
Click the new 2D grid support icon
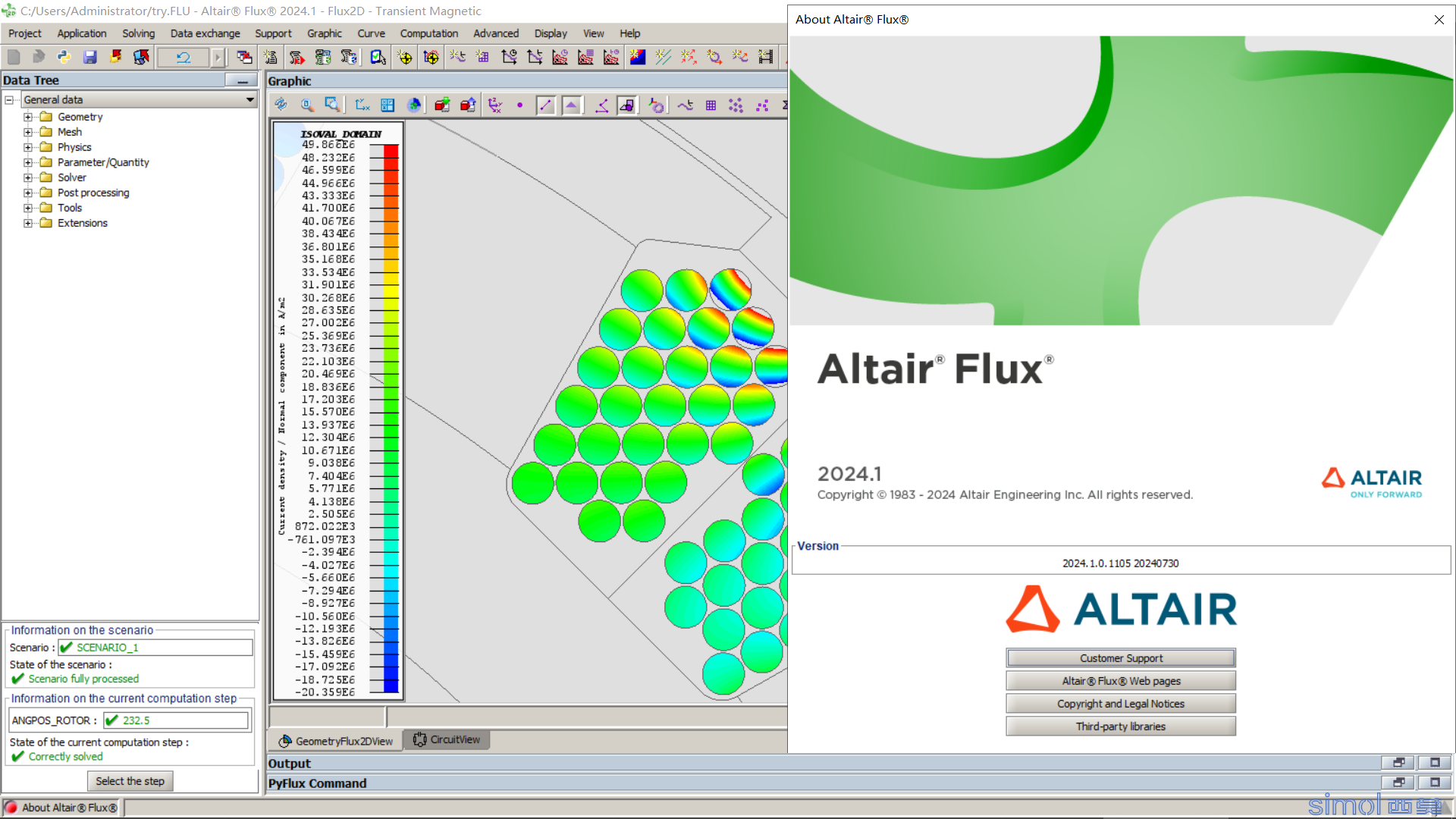(482, 57)
